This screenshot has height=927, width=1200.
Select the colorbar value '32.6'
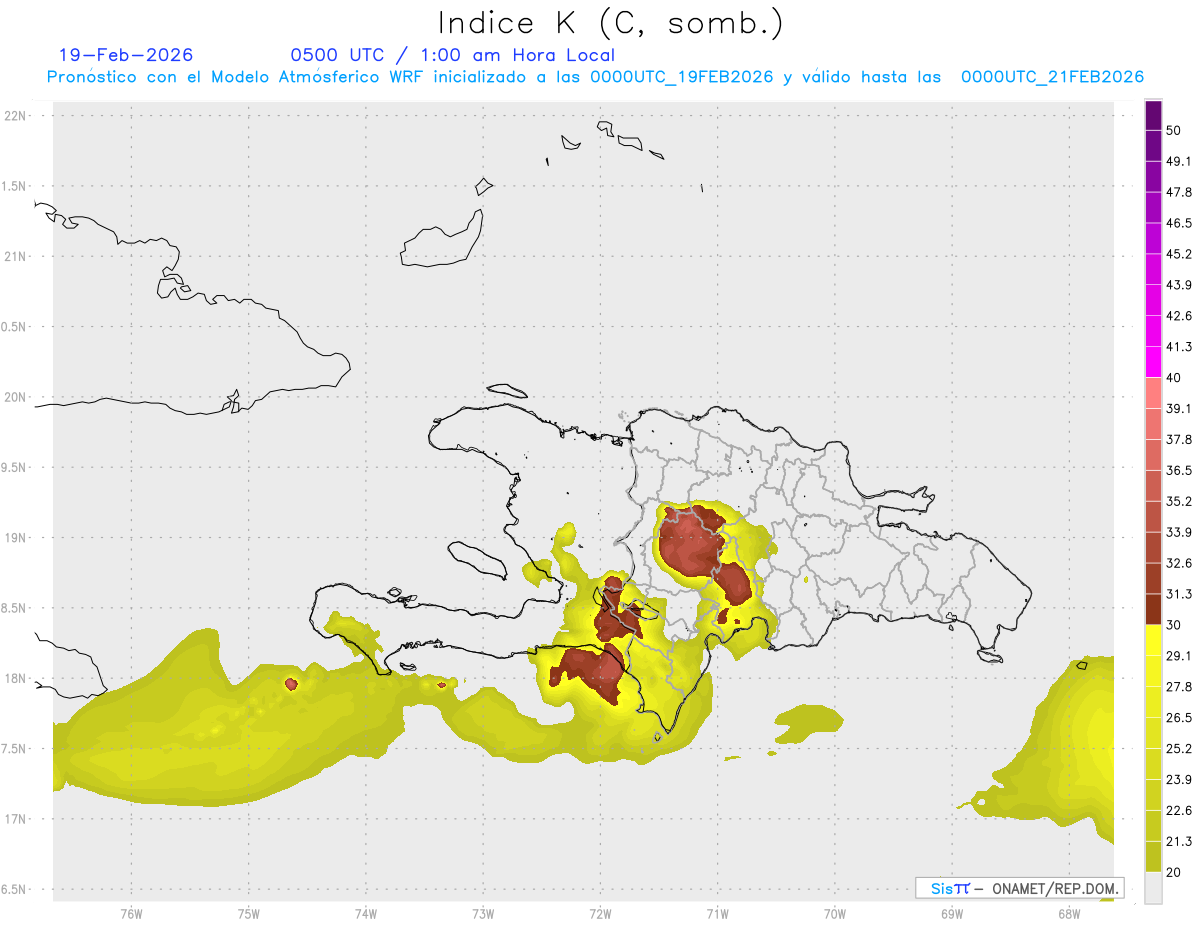(1179, 563)
